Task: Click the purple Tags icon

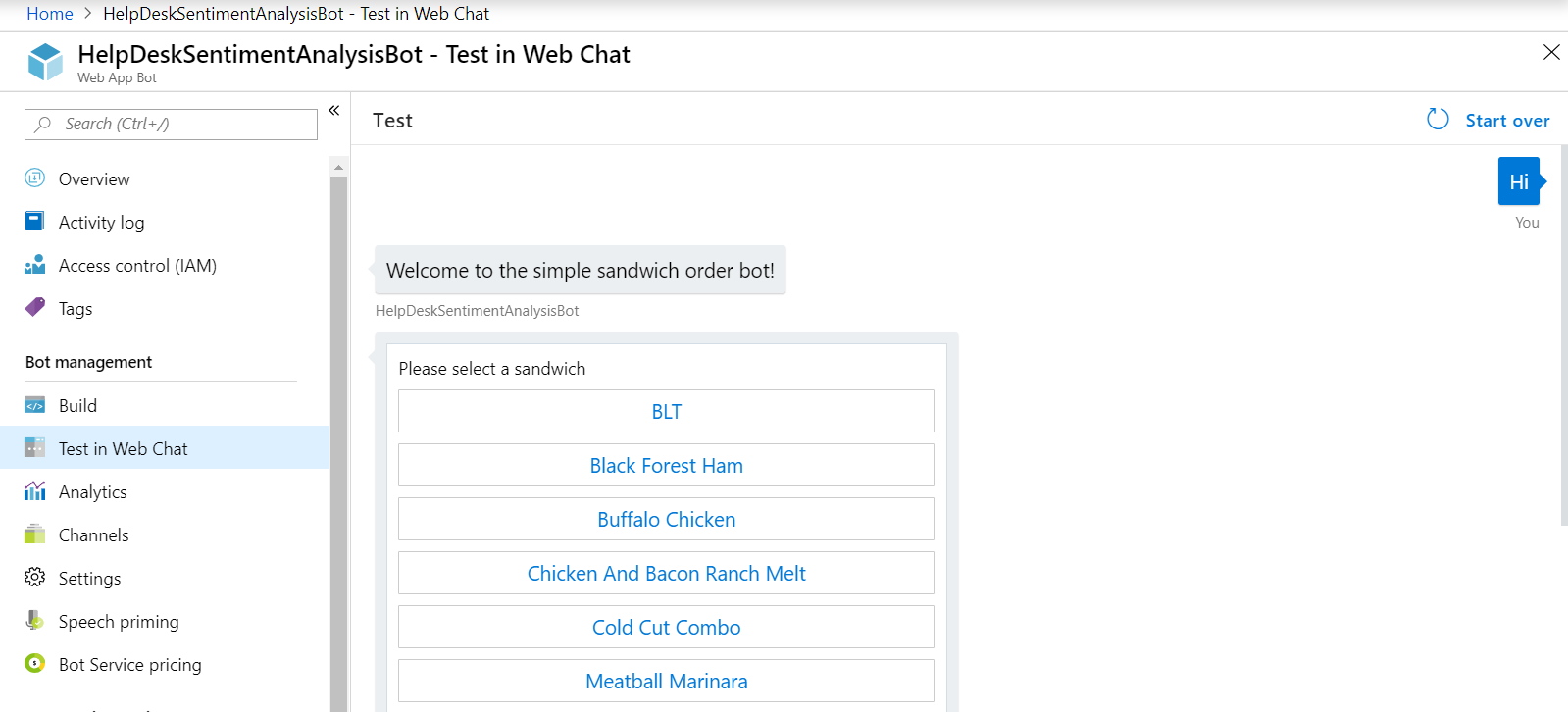Action: point(35,308)
